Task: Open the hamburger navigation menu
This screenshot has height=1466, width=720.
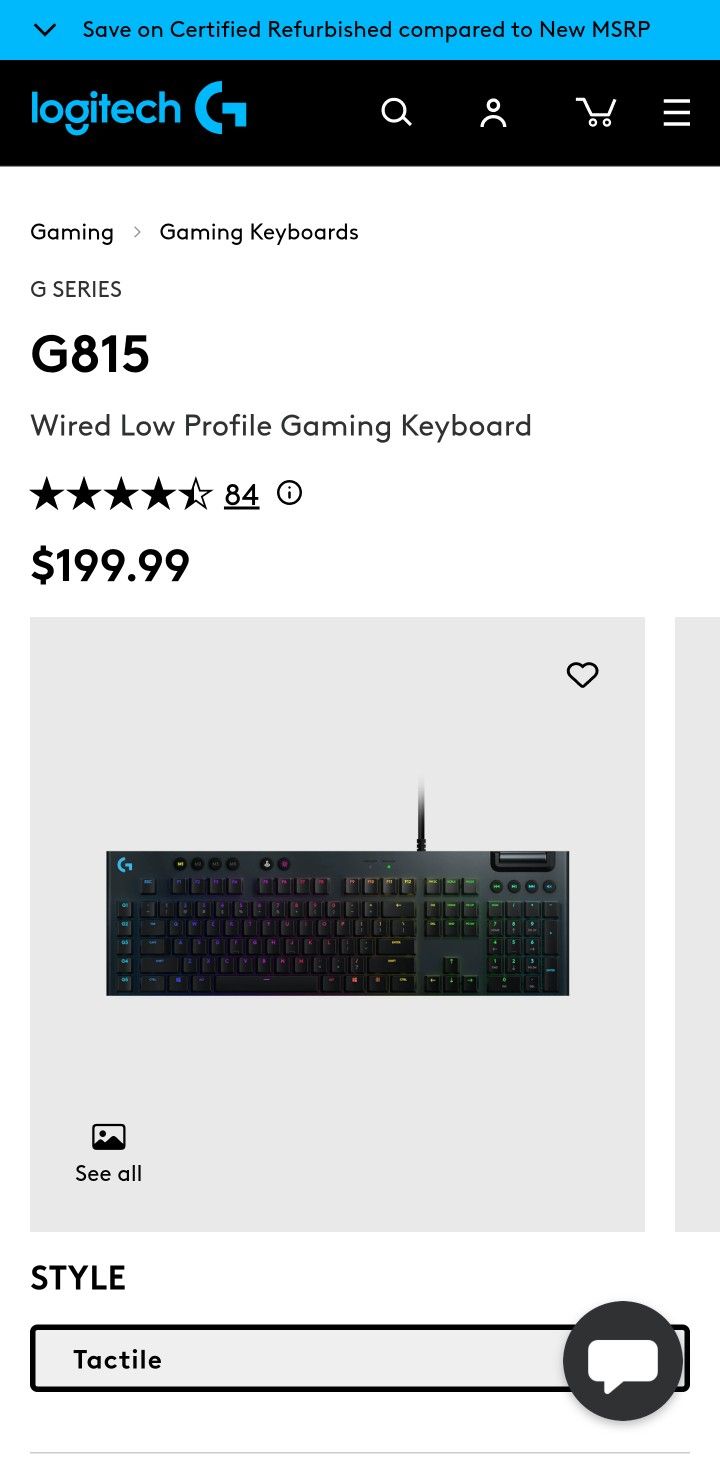Action: 677,112
